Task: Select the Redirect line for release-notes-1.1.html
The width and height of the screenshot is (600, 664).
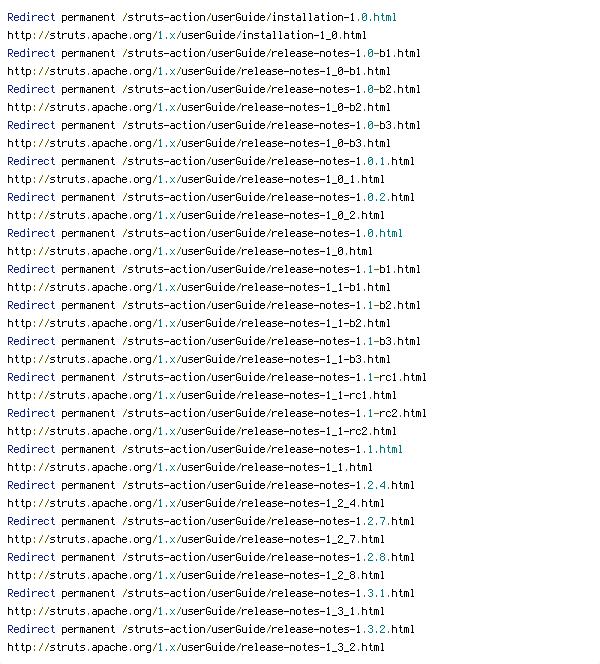Action: (x=205, y=449)
